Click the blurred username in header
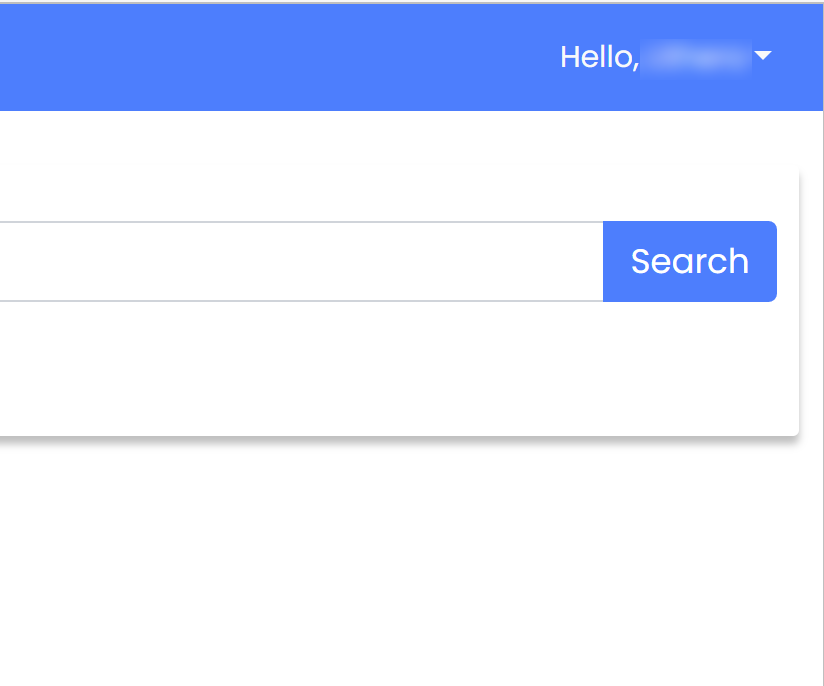Viewport: 824px width, 686px height. tap(696, 57)
